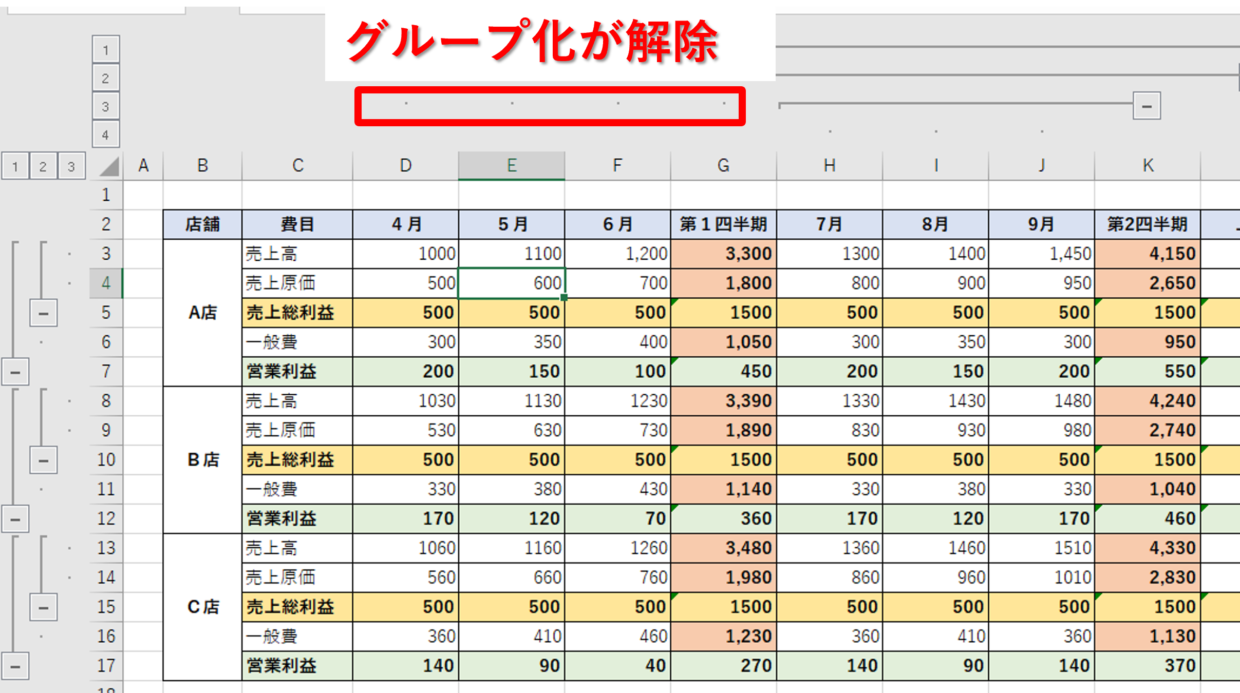Click the 店舗 header cell

[x=202, y=224]
